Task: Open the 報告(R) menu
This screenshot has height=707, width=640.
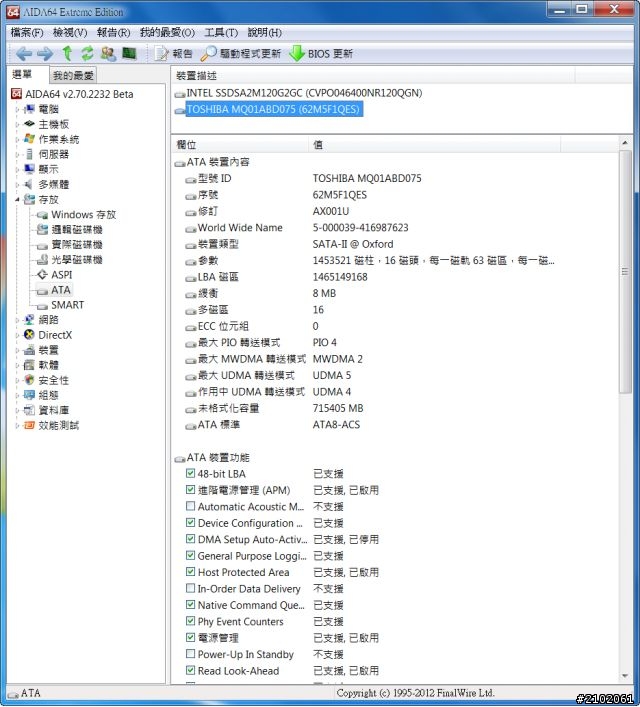Action: pos(113,32)
